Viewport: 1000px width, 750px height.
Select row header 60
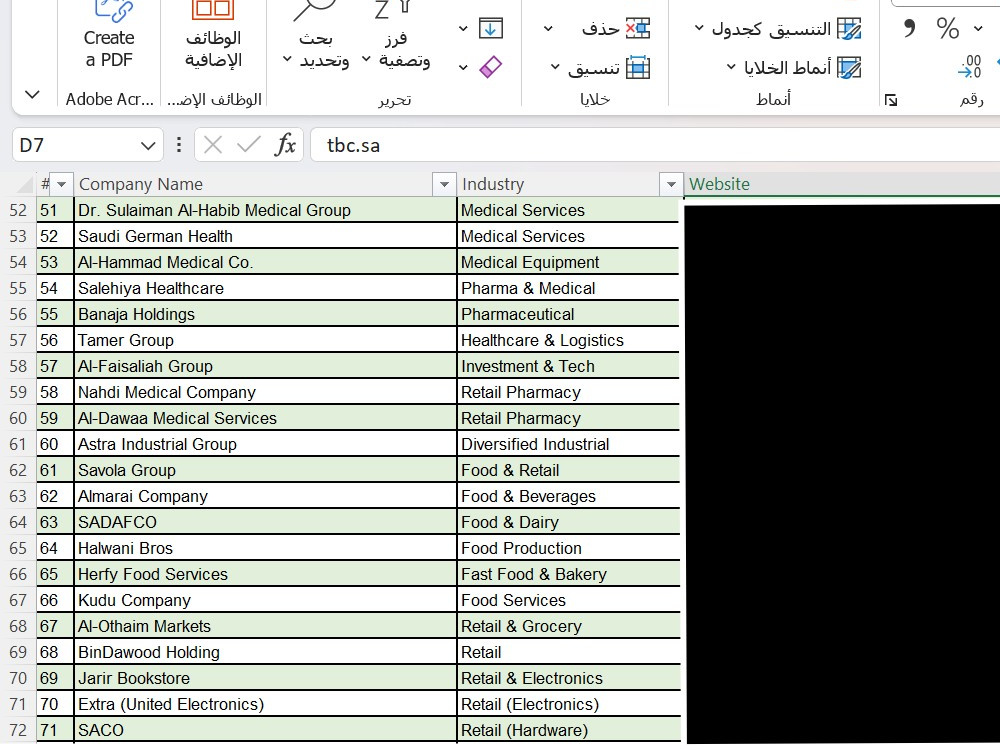pos(18,418)
